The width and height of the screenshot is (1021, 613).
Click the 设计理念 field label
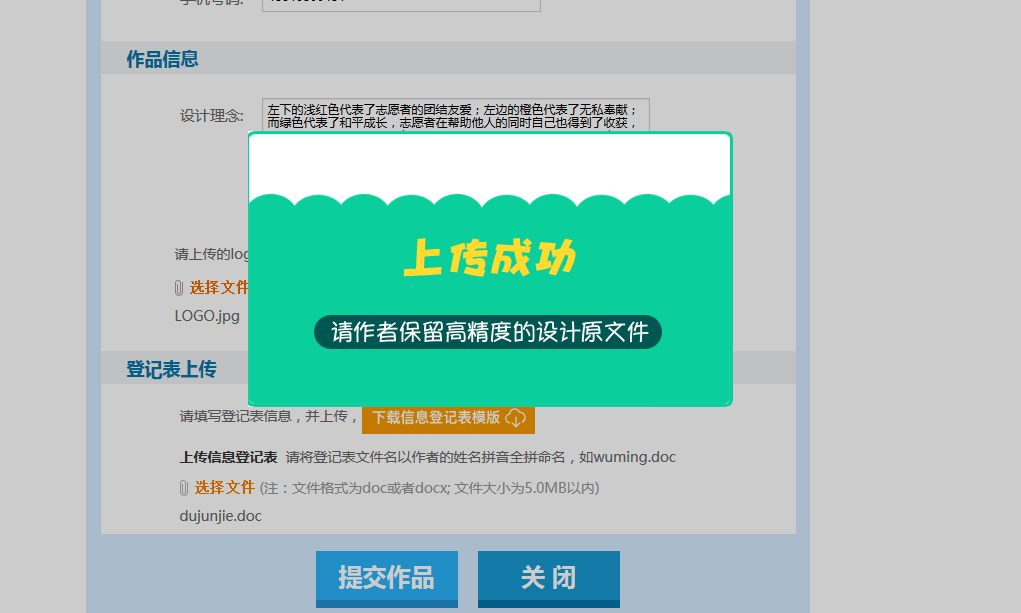211,116
